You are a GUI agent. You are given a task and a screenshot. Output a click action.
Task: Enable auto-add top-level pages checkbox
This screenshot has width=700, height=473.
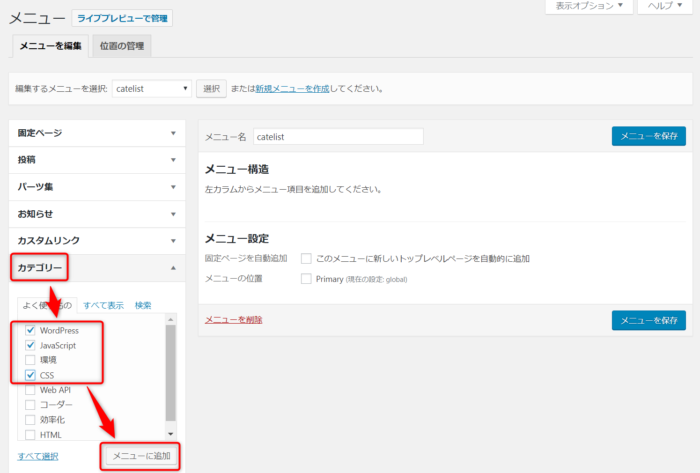coord(307,258)
